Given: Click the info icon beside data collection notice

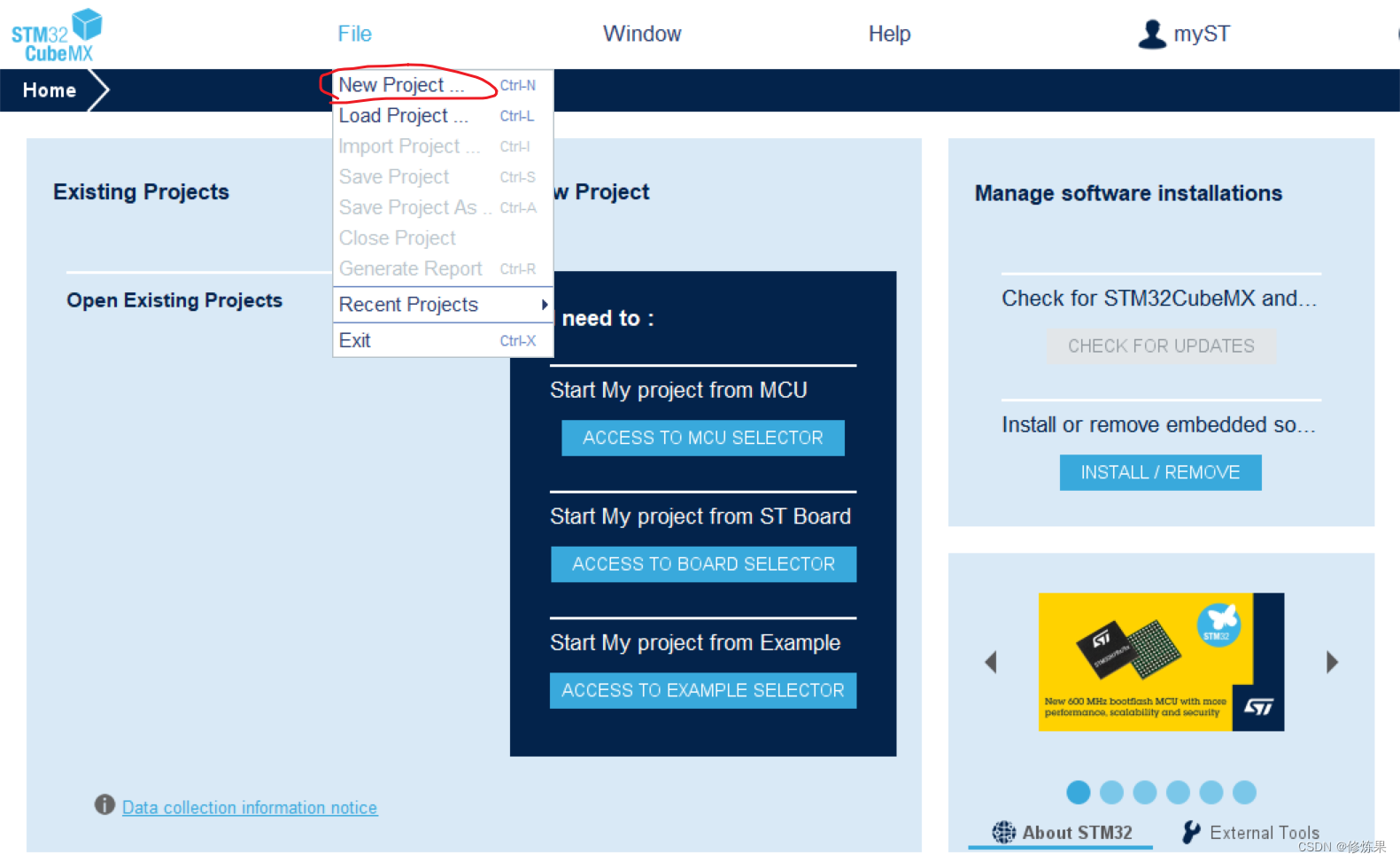Looking at the screenshot, I should click(104, 804).
